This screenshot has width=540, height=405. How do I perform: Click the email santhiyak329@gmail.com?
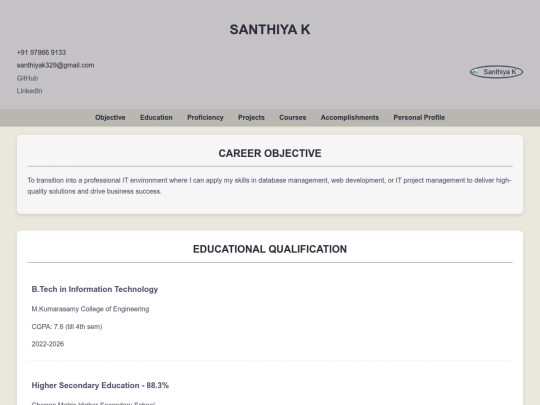coord(55,65)
